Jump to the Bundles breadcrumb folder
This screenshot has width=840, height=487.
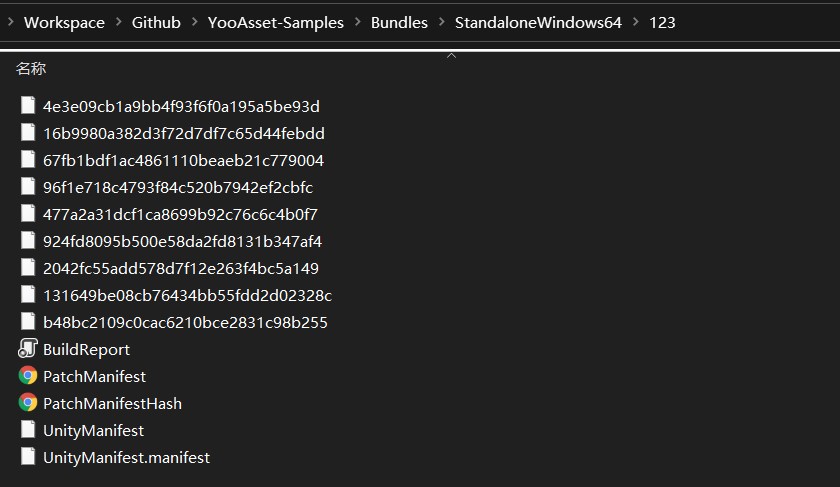[x=400, y=23]
